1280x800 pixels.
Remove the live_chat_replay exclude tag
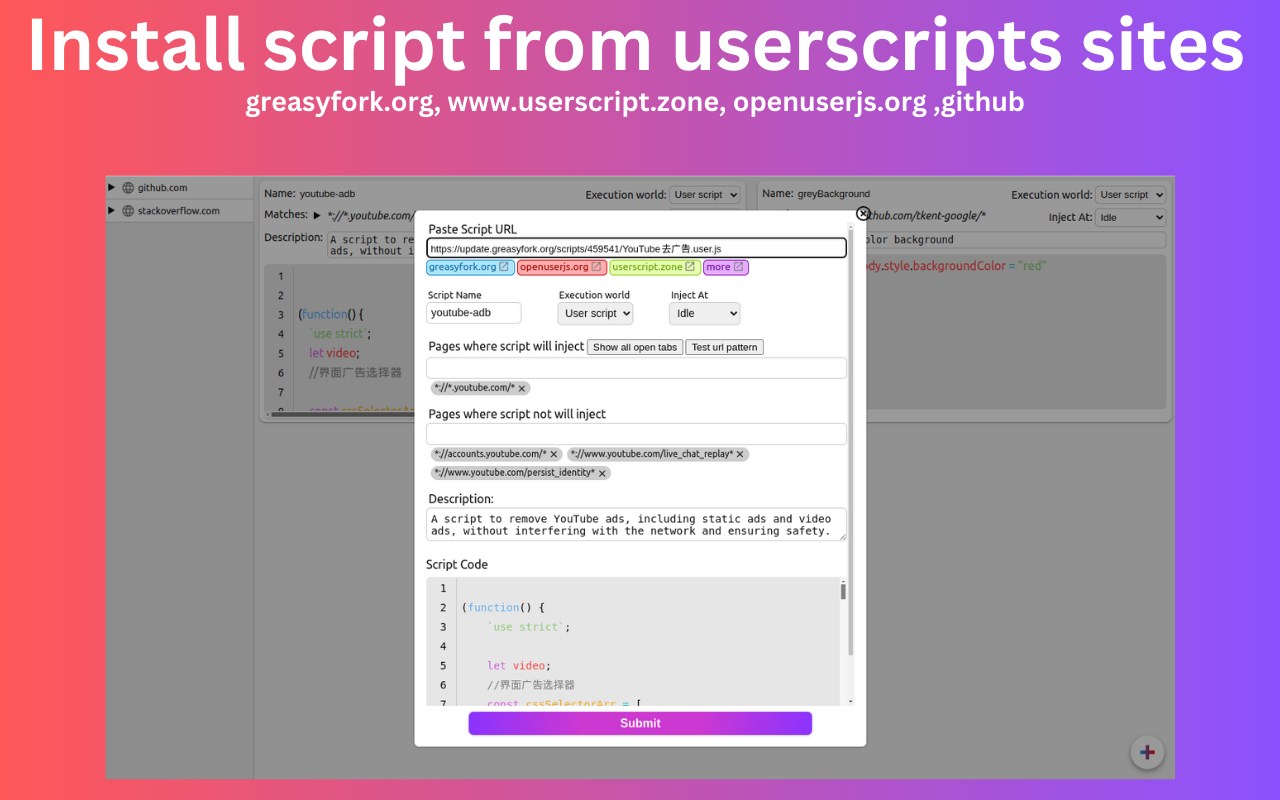[x=740, y=454]
